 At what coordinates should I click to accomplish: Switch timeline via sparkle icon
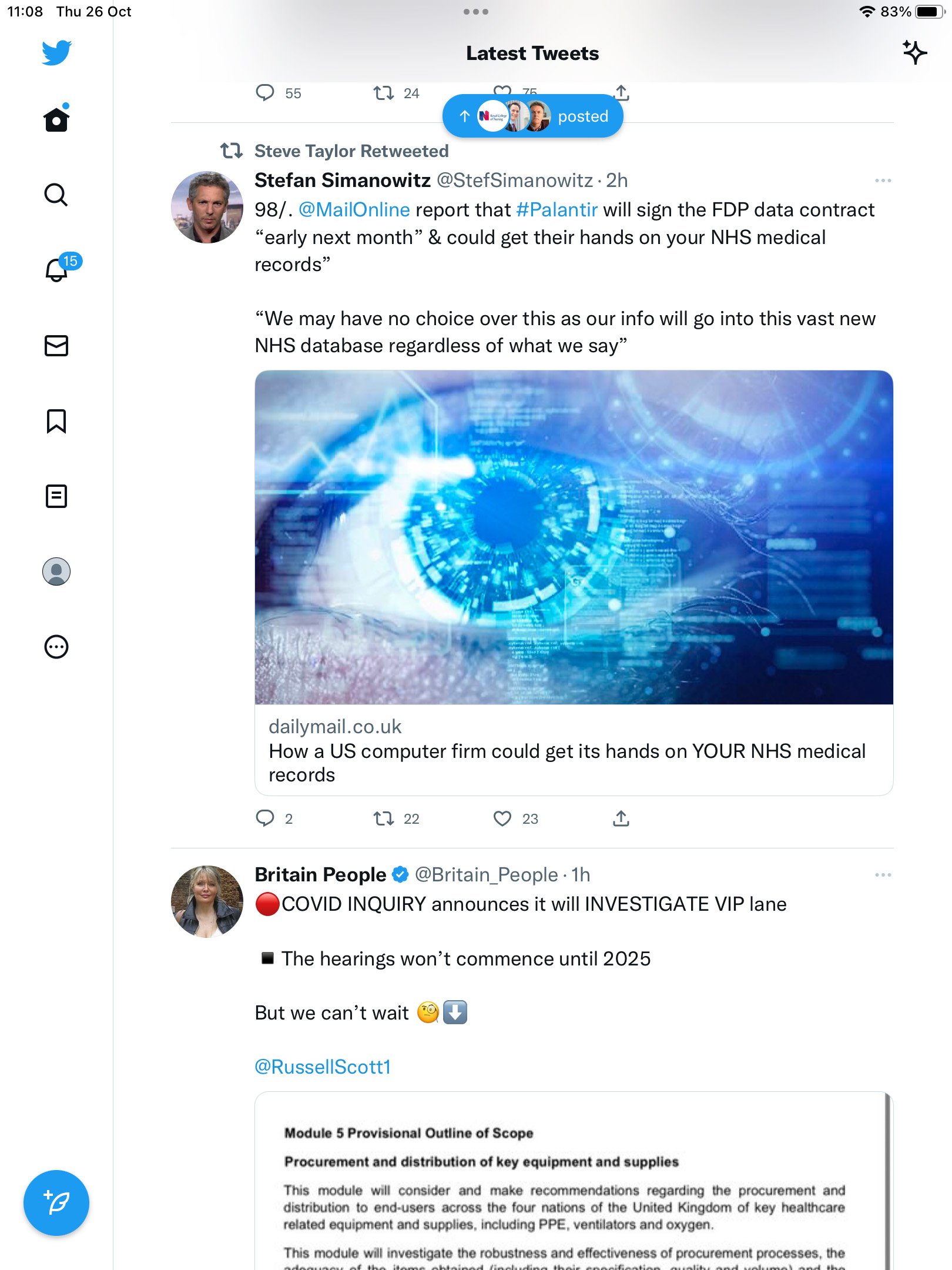tap(914, 53)
